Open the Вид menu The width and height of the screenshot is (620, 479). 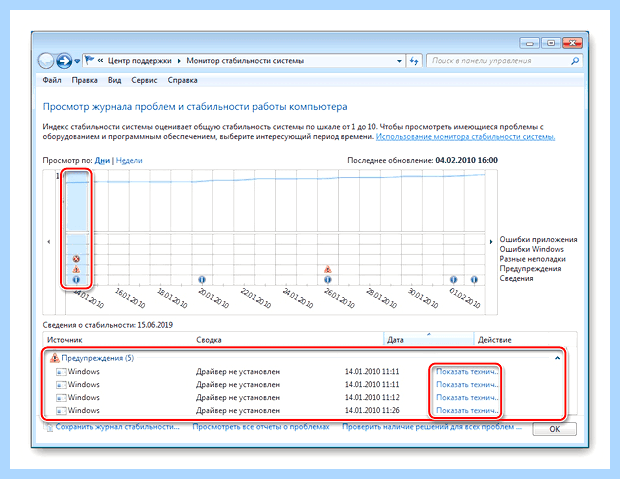point(115,80)
